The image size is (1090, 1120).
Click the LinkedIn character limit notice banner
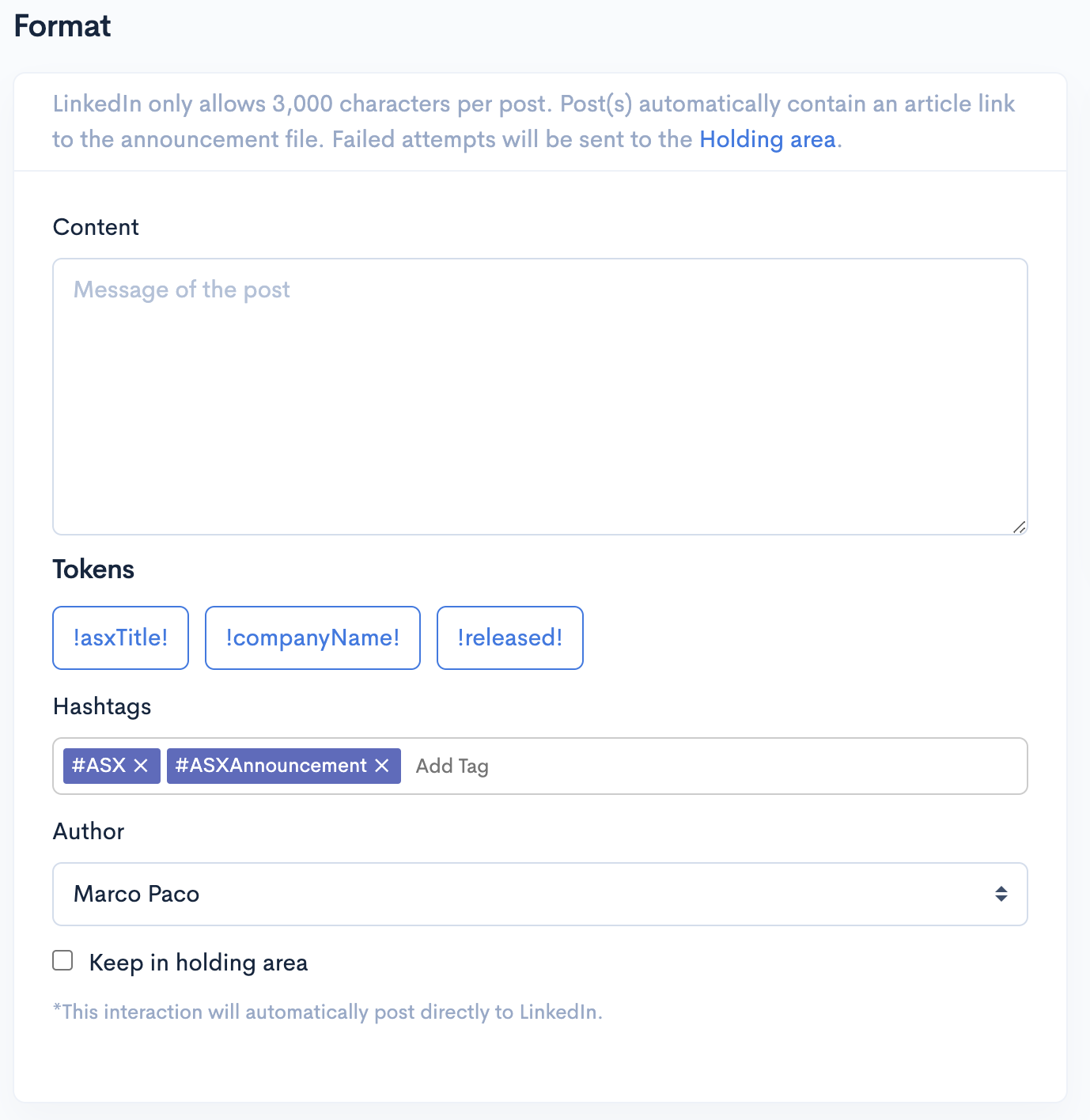click(x=540, y=121)
